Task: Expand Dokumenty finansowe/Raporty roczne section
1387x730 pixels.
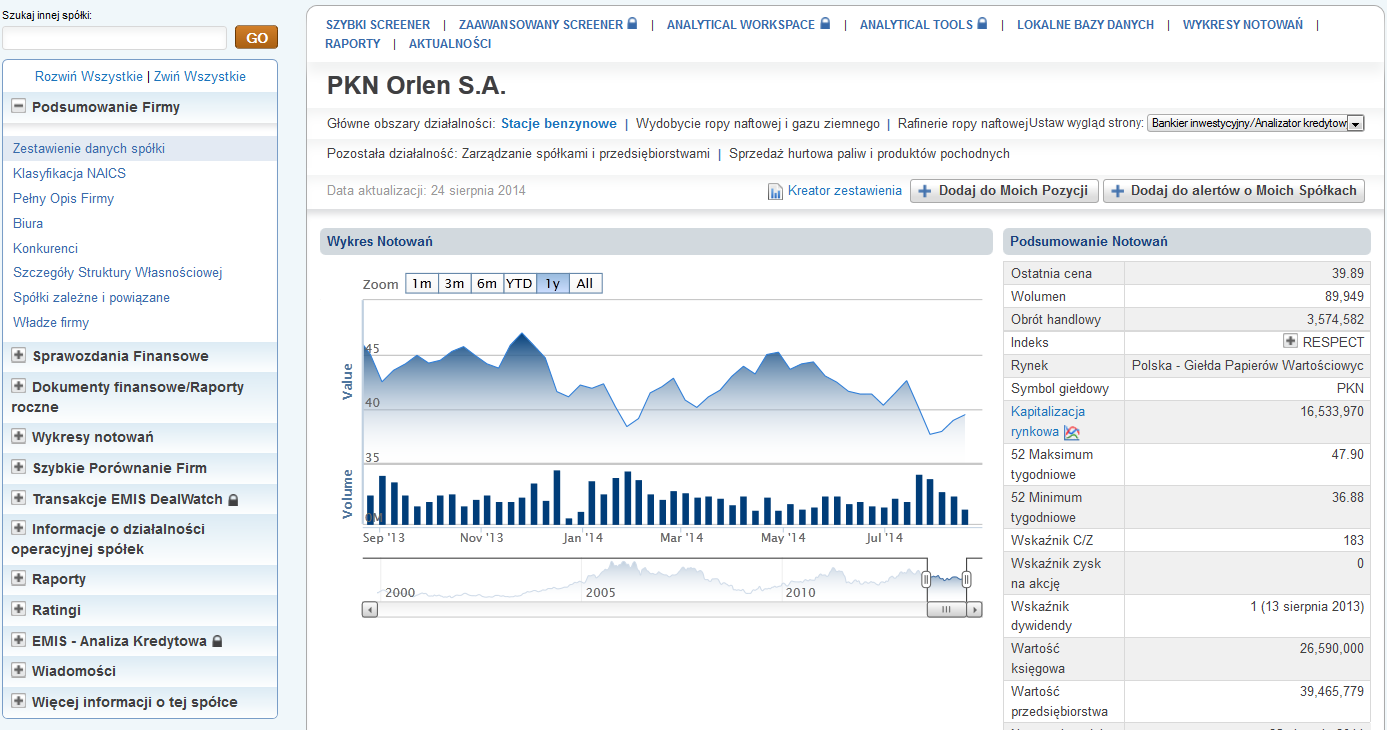Action: tap(18, 386)
